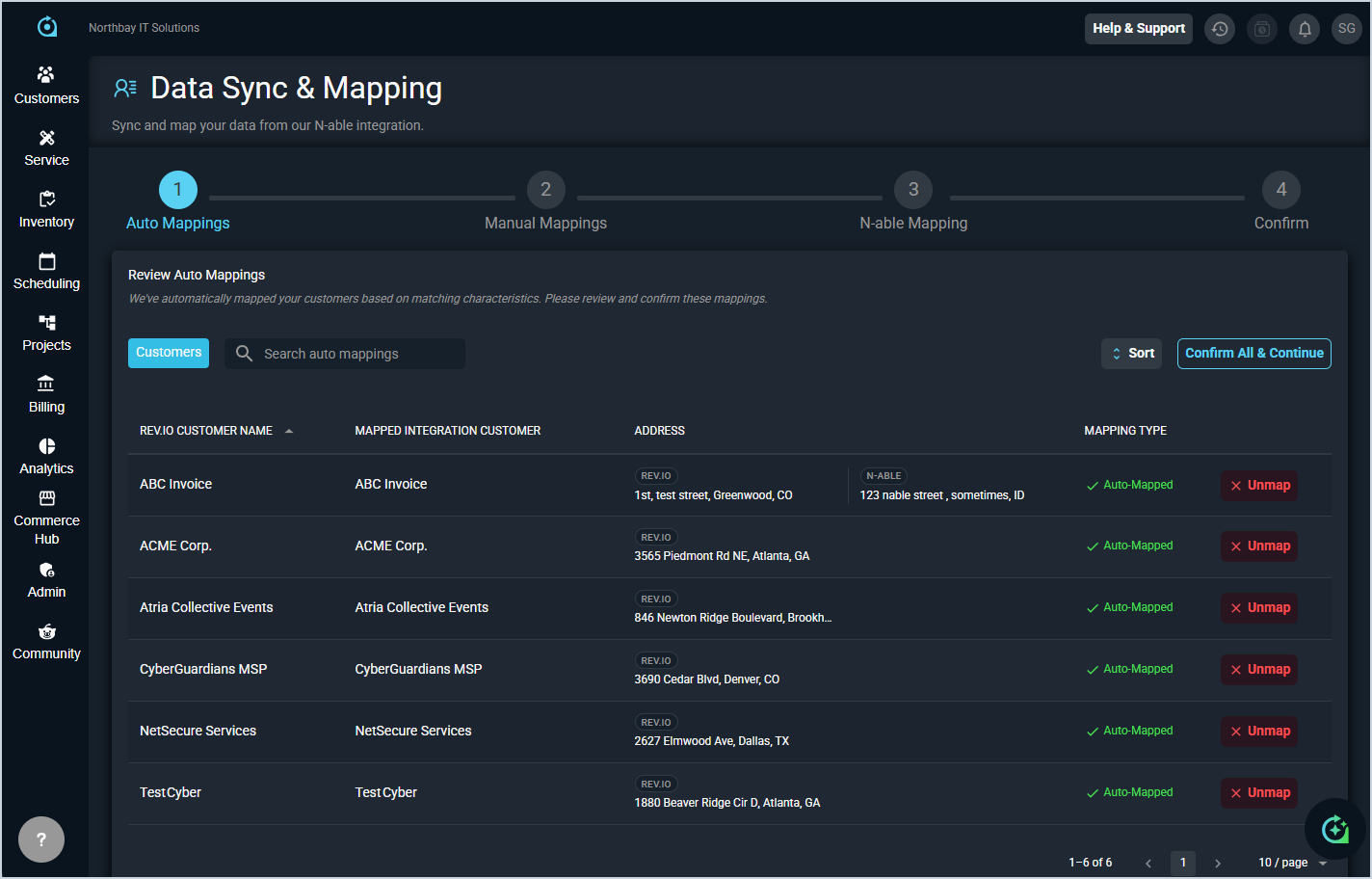
Task: Click the notifications bell icon
Action: pos(1305,29)
